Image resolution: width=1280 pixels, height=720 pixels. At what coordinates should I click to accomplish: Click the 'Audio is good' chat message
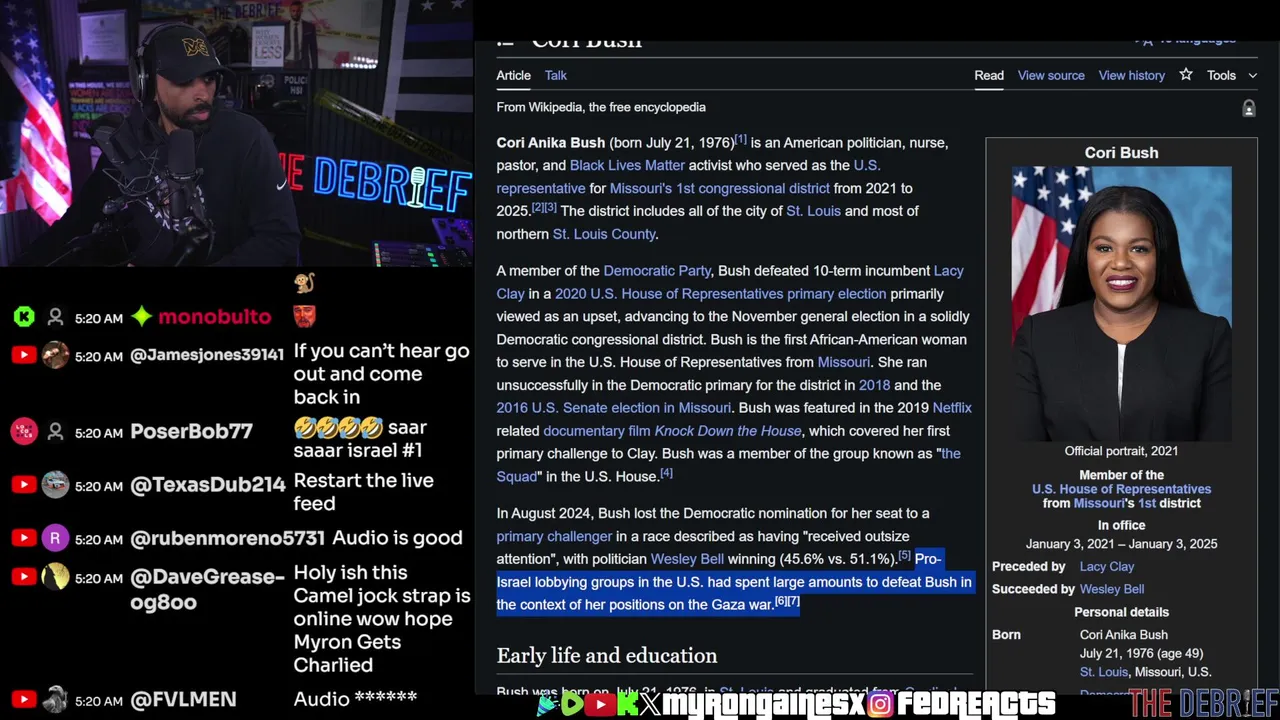pyautogui.click(x=397, y=538)
